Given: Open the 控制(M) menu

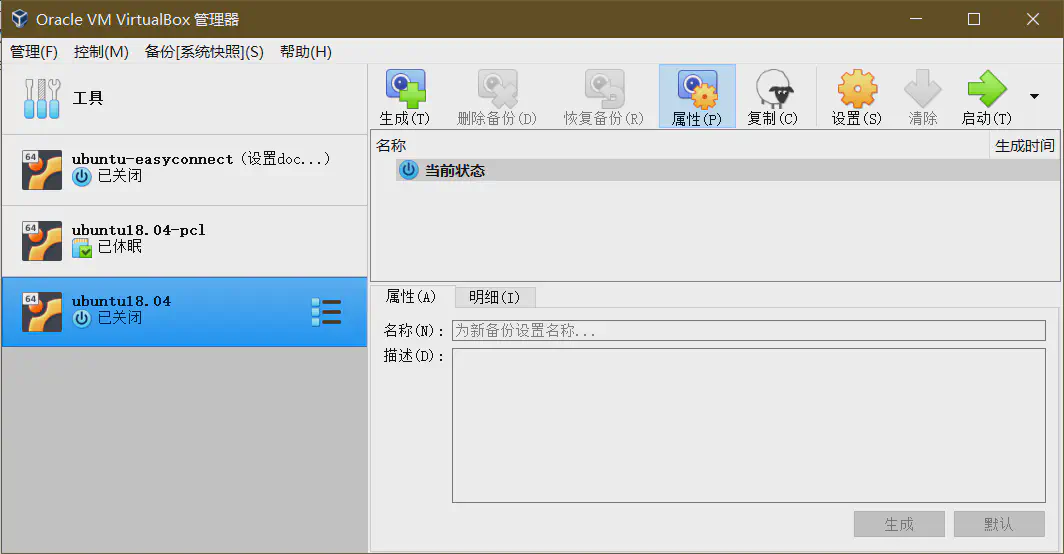Looking at the screenshot, I should [101, 52].
